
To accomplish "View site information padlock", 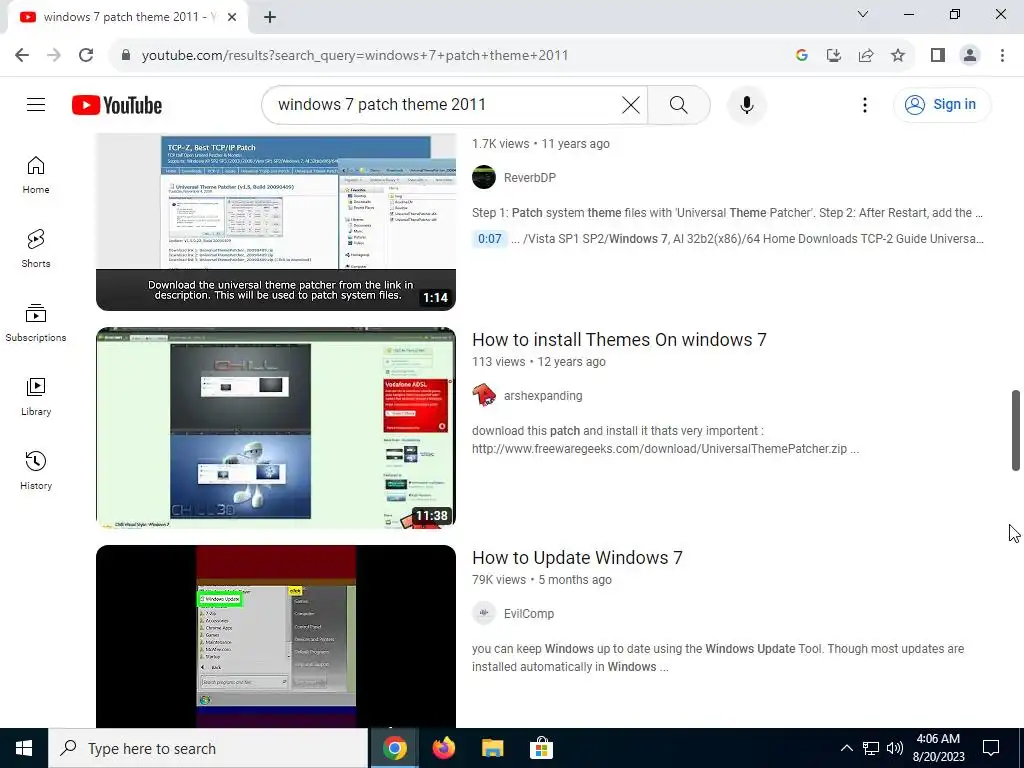I will tap(126, 55).
